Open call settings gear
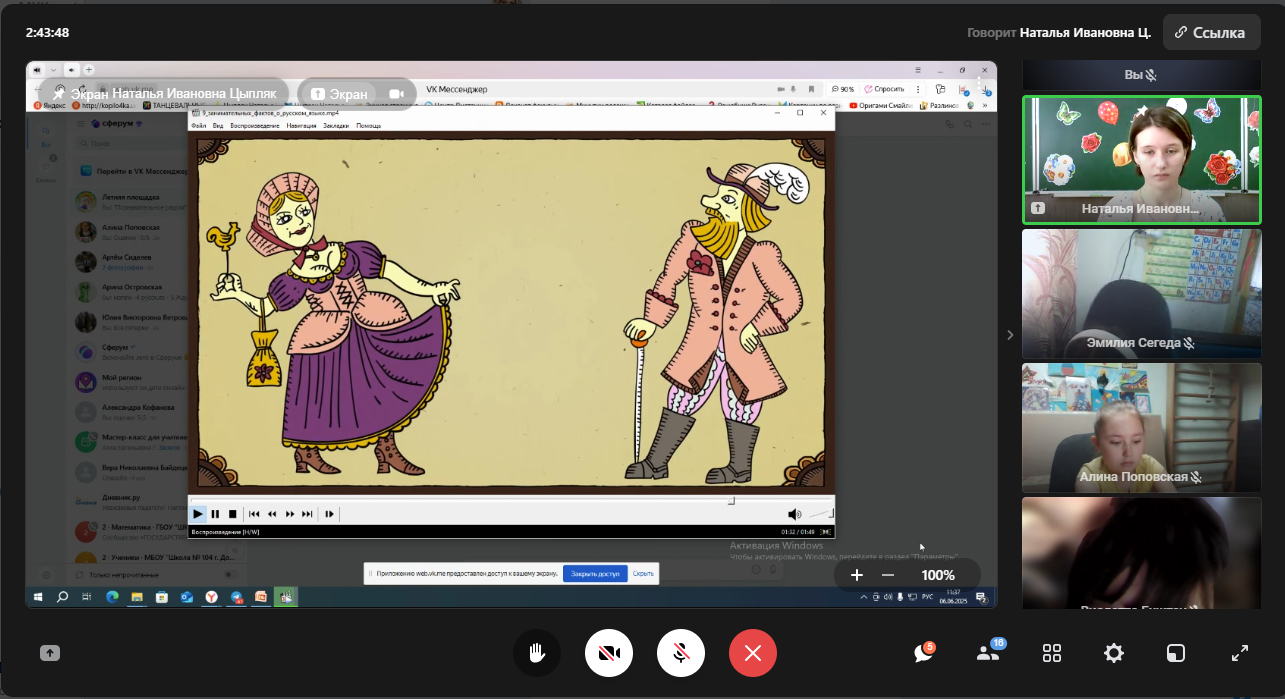Image resolution: width=1285 pixels, height=699 pixels. pos(1114,653)
